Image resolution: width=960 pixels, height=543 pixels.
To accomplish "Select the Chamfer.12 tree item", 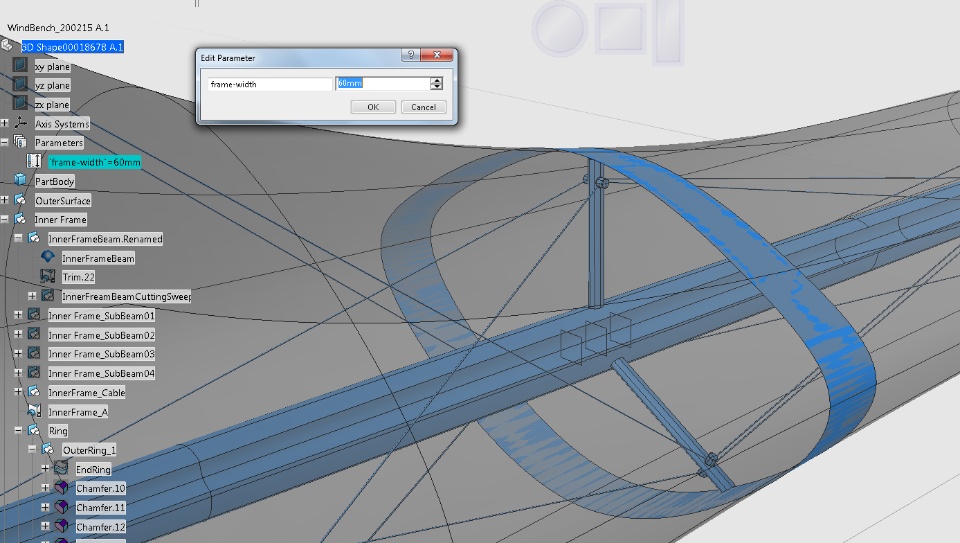I will pos(101,526).
